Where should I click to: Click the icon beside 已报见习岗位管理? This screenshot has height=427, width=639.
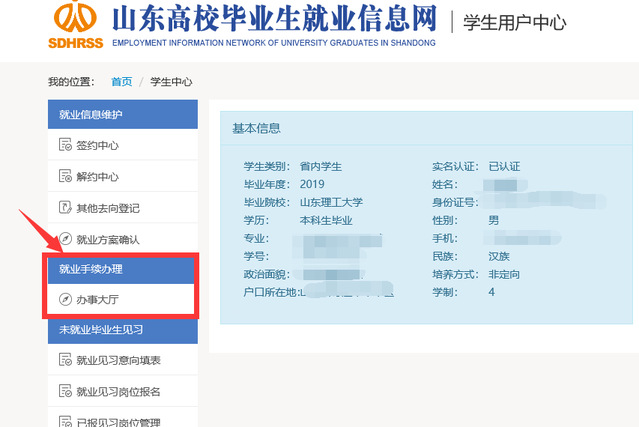point(66,421)
